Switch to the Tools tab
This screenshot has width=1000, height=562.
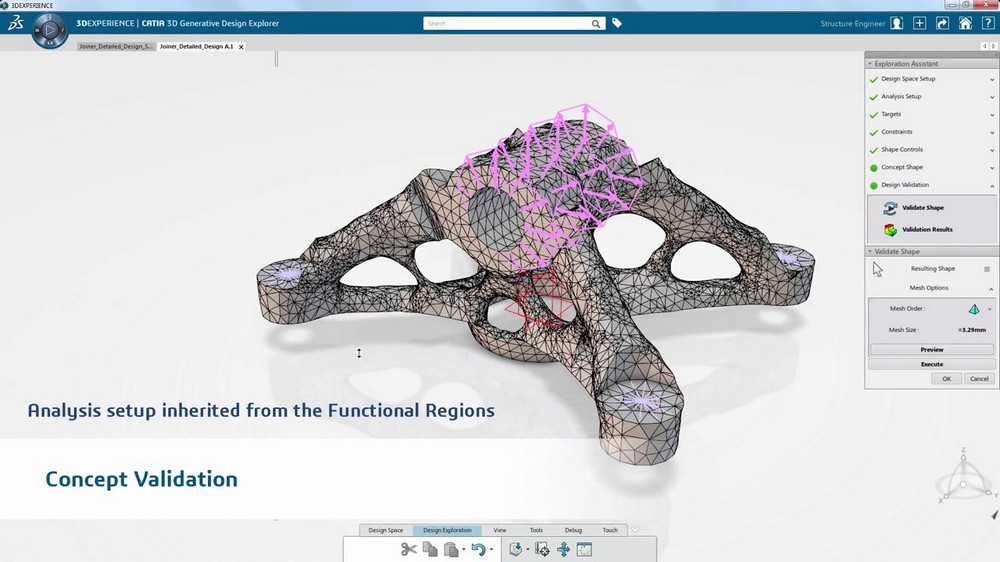[x=536, y=530]
